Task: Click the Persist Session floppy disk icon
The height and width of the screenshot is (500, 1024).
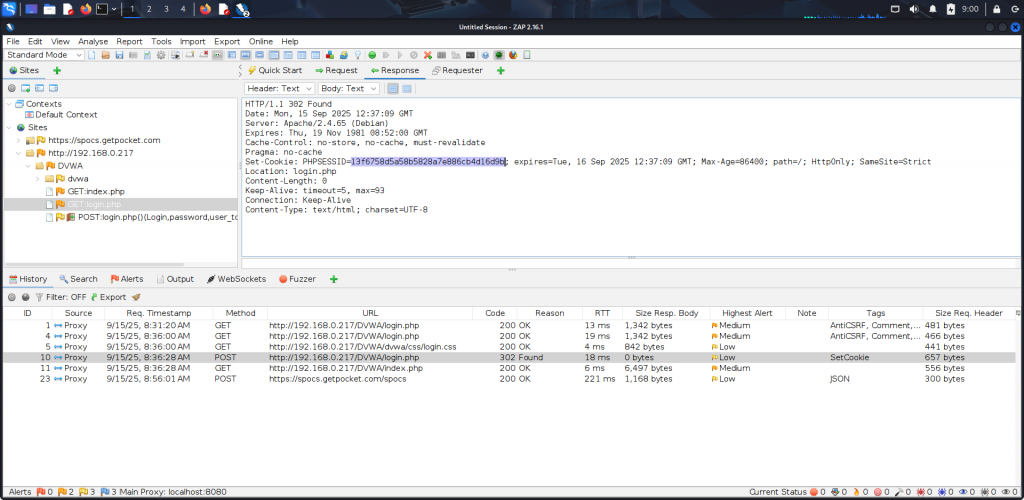Action: 119,55
